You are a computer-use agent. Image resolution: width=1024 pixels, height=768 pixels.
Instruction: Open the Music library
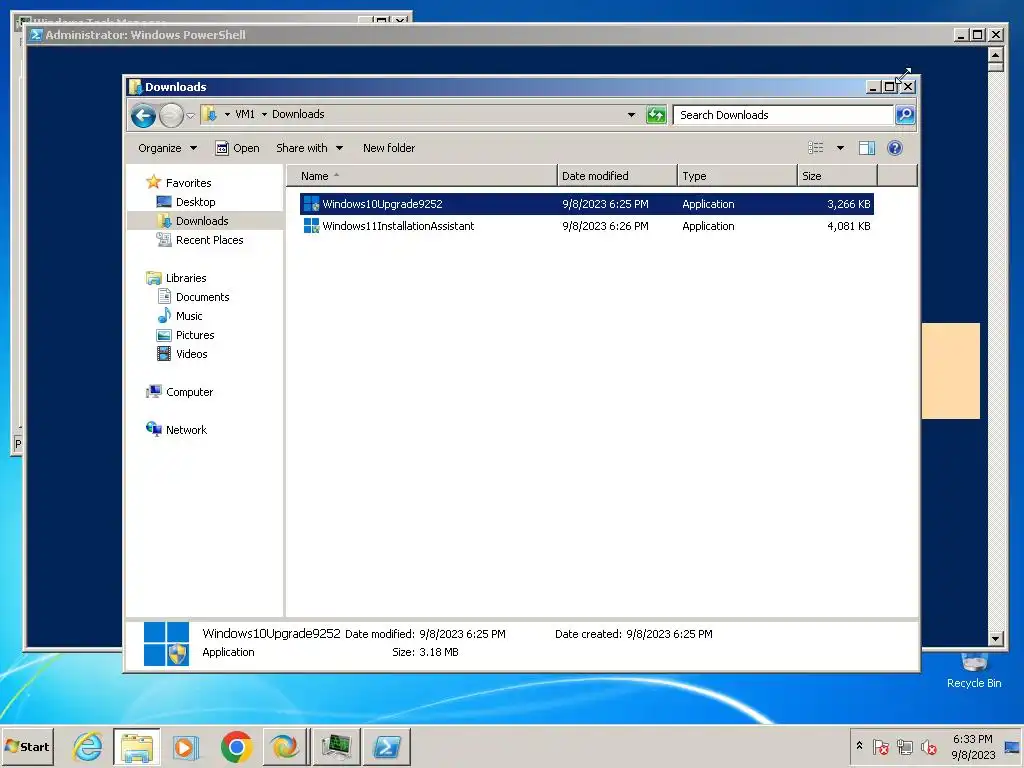coord(180,316)
